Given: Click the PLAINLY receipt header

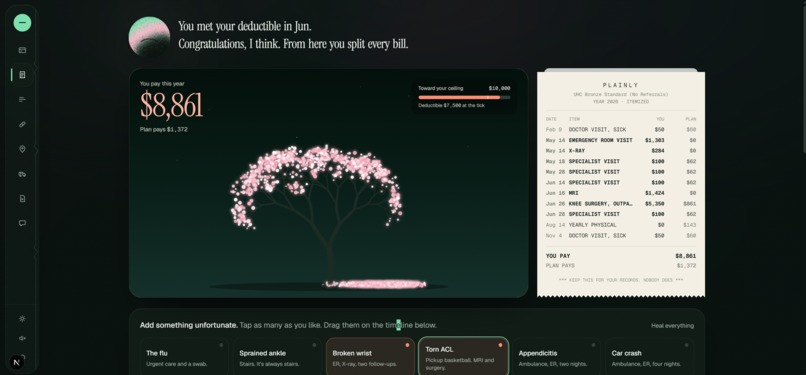Looking at the screenshot, I should [620, 85].
